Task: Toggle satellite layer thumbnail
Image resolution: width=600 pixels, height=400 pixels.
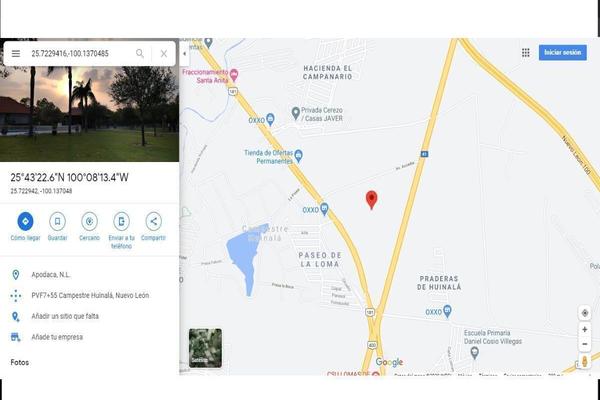Action: coord(205,348)
